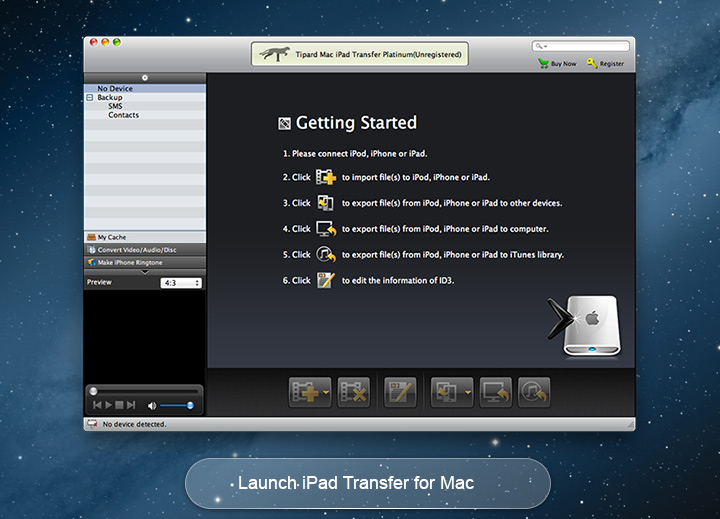720x519 pixels.
Task: Click the edit ID3 info toolbar button
Action: (x=400, y=392)
